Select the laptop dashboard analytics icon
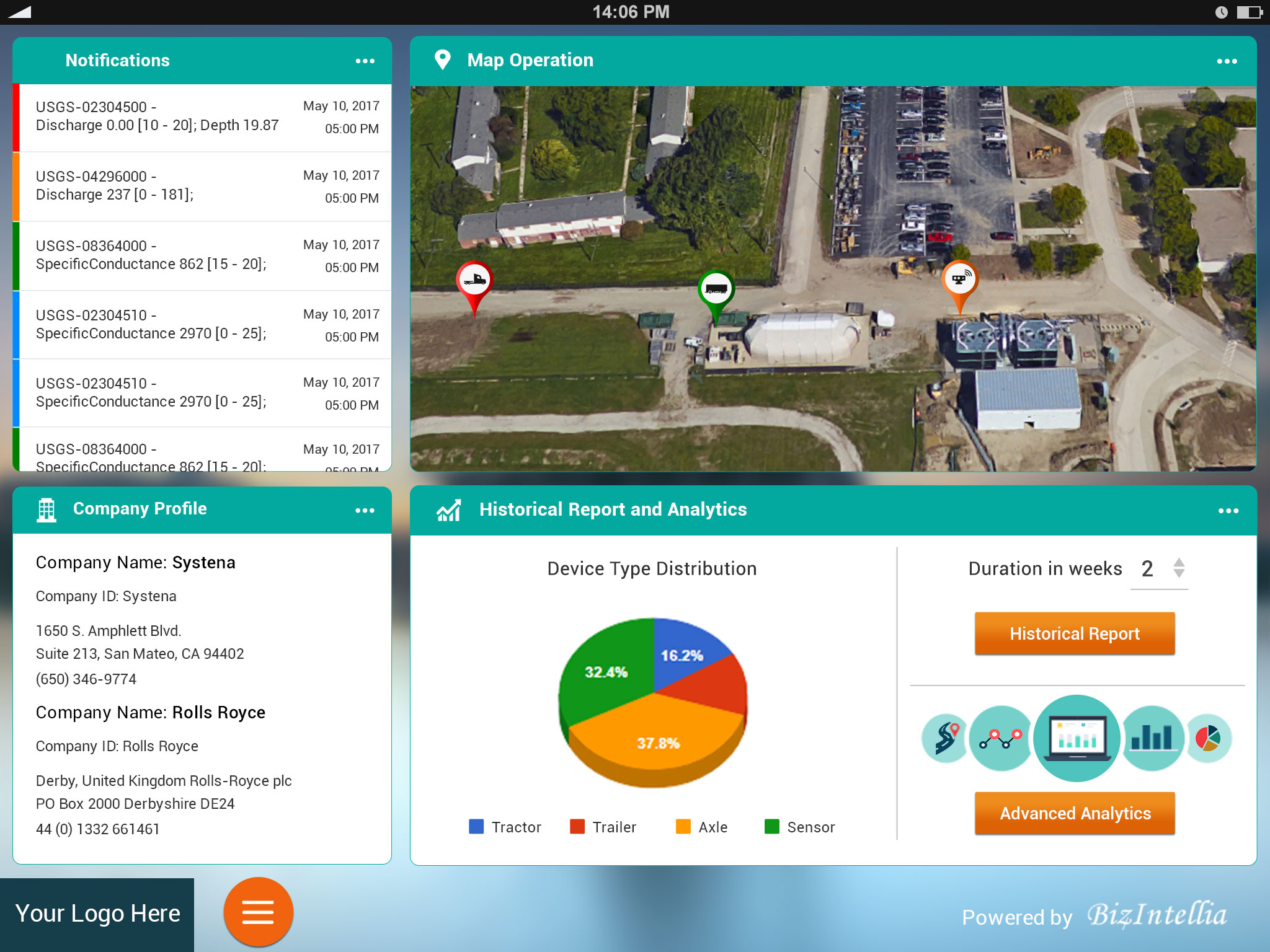The width and height of the screenshot is (1270, 952). 1077,738
